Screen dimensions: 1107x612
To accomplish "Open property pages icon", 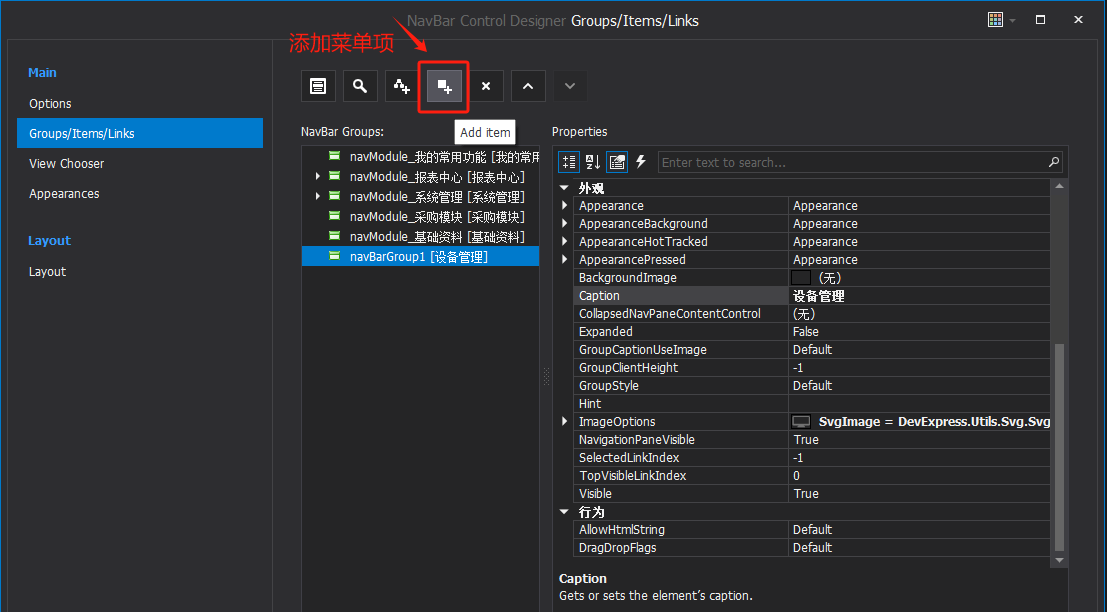I will (x=617, y=162).
